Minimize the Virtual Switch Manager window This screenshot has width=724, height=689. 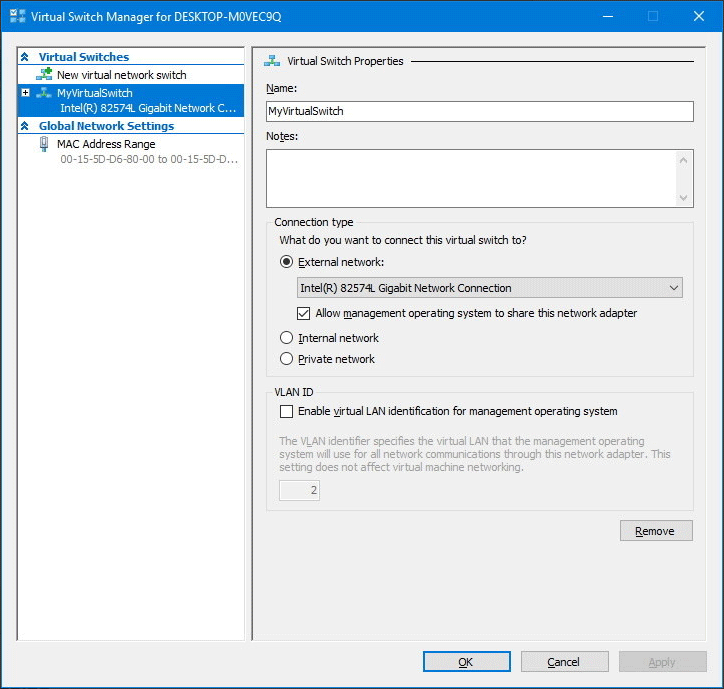click(608, 17)
